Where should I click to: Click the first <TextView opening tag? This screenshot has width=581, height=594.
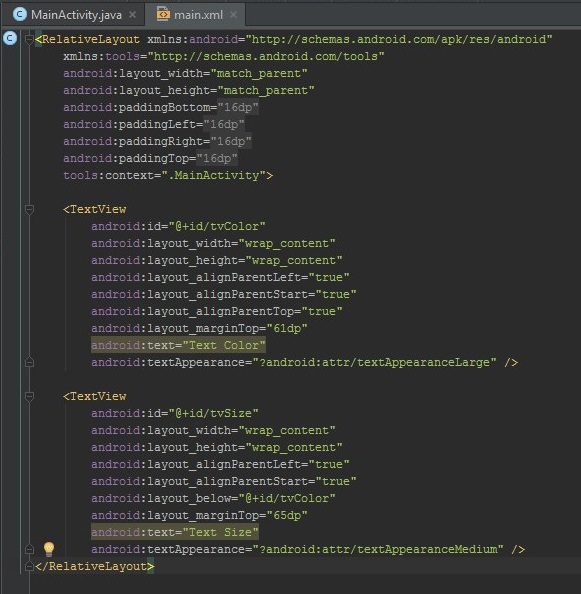coord(95,209)
